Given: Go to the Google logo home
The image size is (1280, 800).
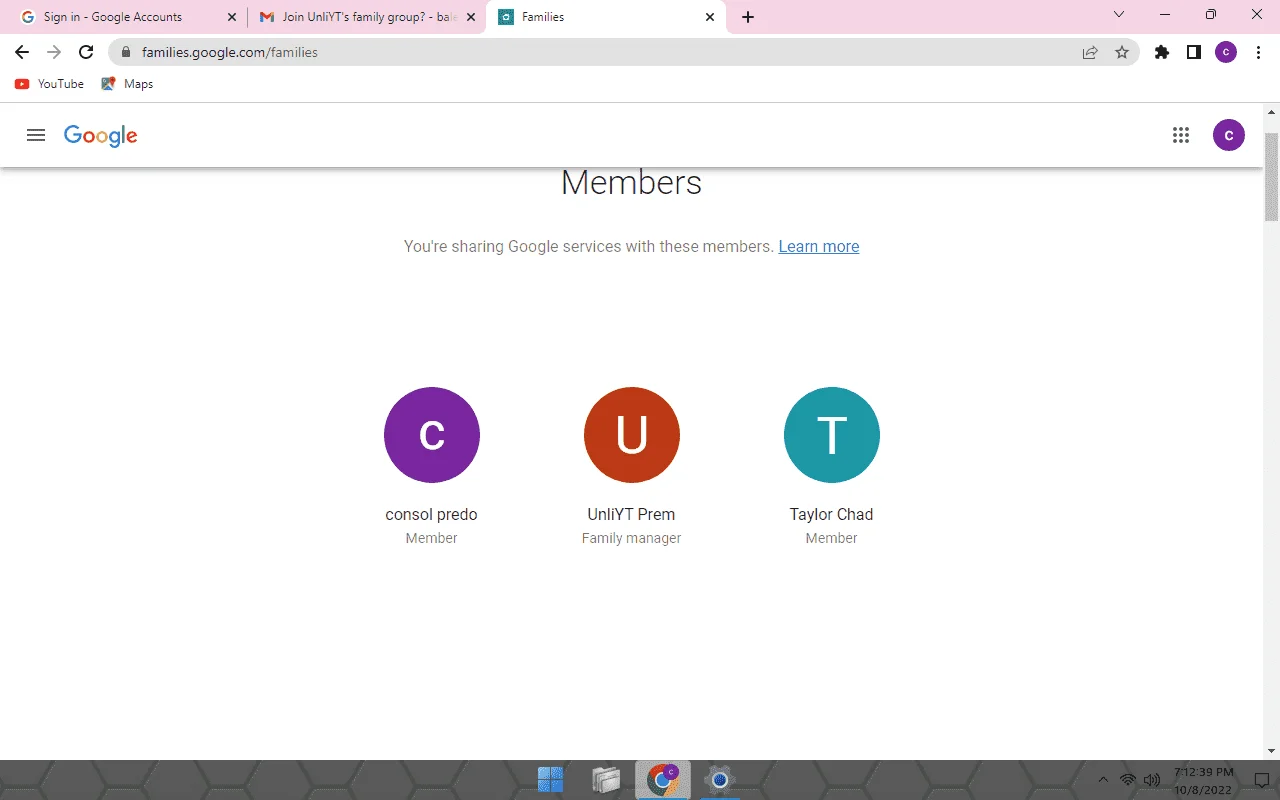Looking at the screenshot, I should [100, 136].
